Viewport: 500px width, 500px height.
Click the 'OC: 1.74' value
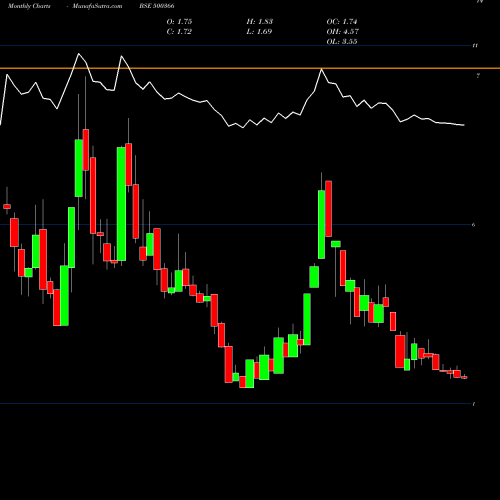[342, 22]
